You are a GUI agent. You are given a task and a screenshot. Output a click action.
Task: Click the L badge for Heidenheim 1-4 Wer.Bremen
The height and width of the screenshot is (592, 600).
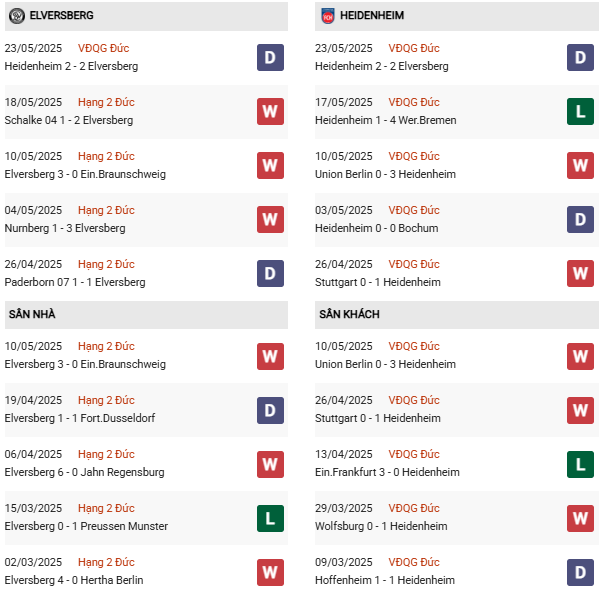point(581,111)
